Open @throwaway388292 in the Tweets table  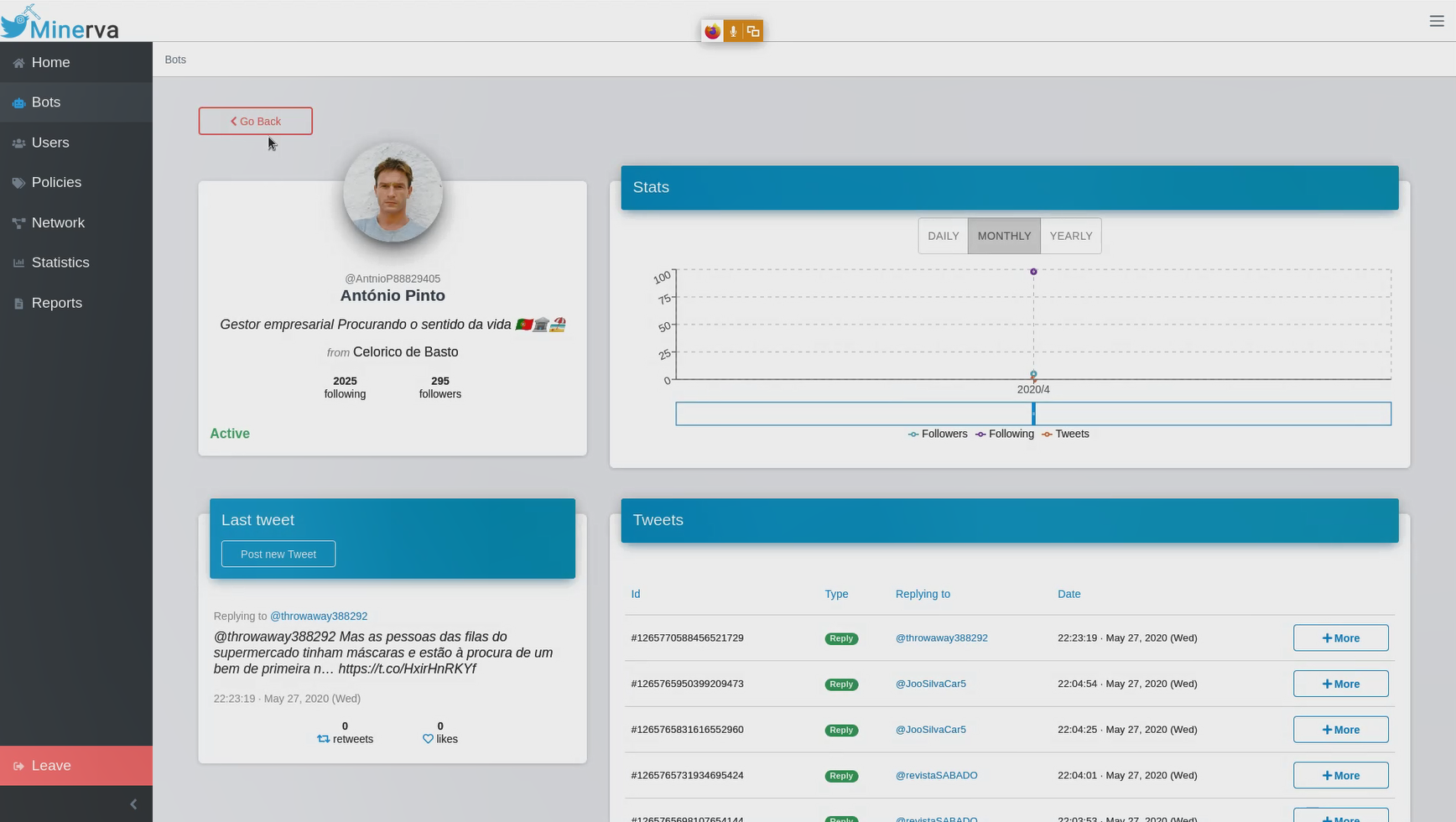[941, 637]
